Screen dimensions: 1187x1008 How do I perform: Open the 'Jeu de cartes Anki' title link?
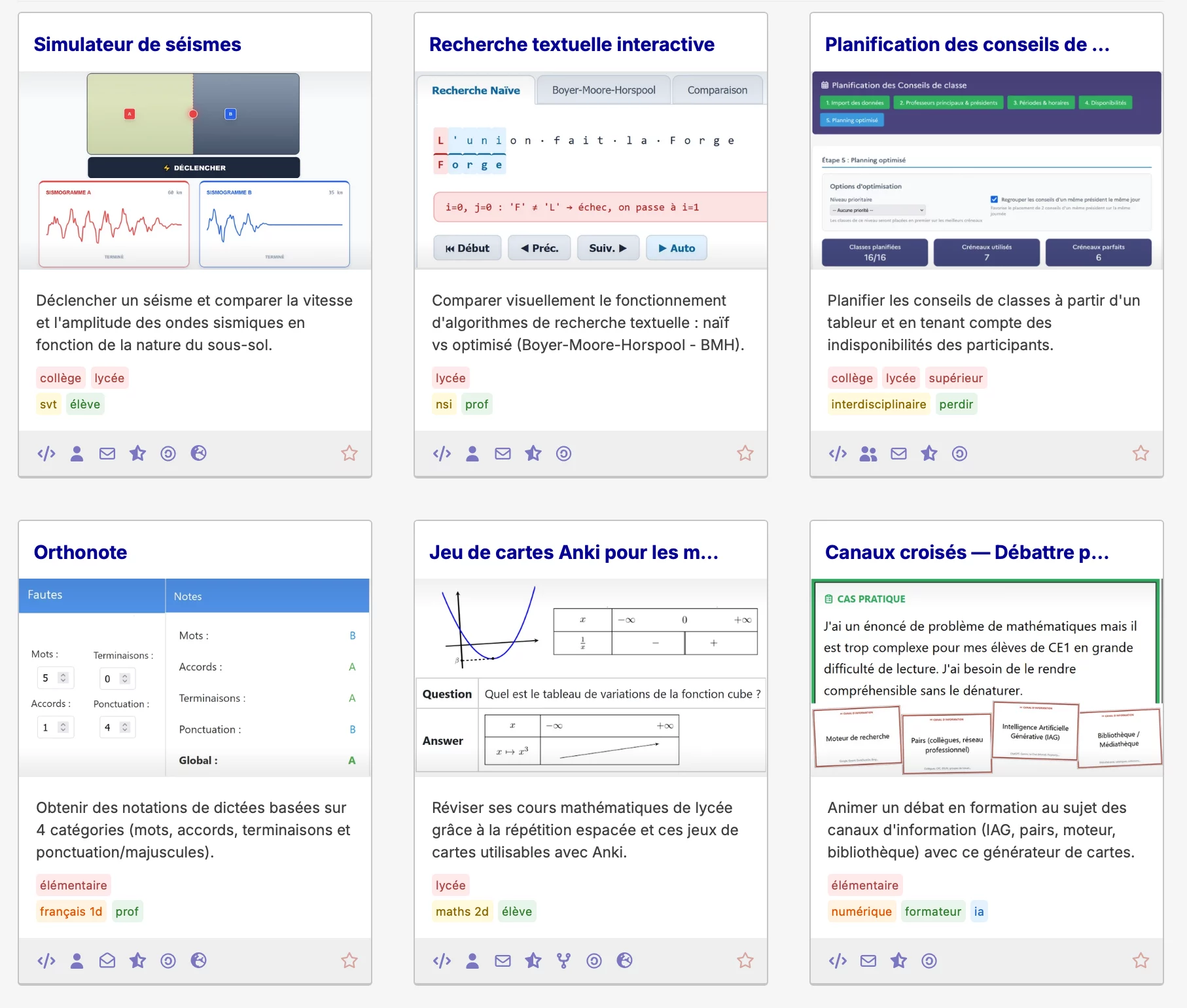[x=573, y=552]
